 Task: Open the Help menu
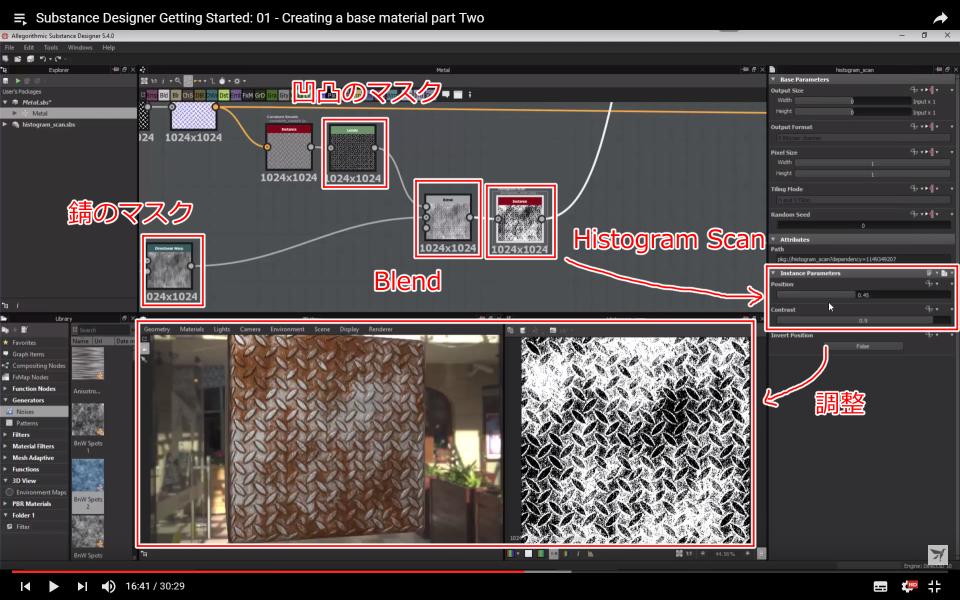(108, 47)
